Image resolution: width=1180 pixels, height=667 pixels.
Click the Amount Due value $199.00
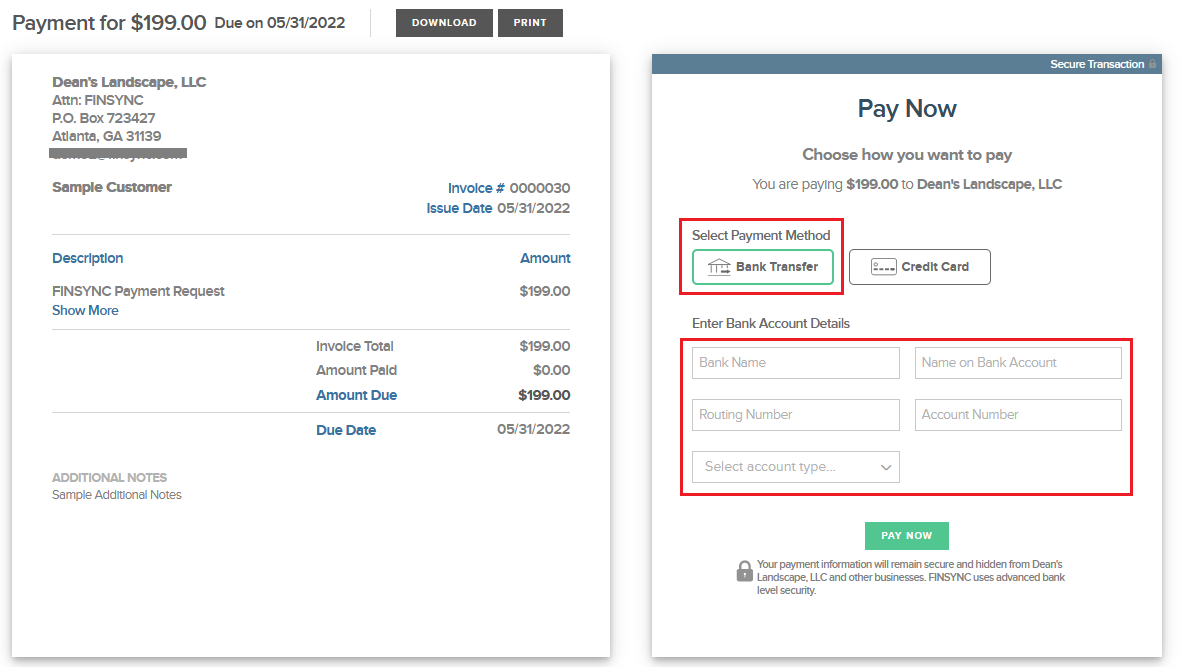click(x=544, y=394)
